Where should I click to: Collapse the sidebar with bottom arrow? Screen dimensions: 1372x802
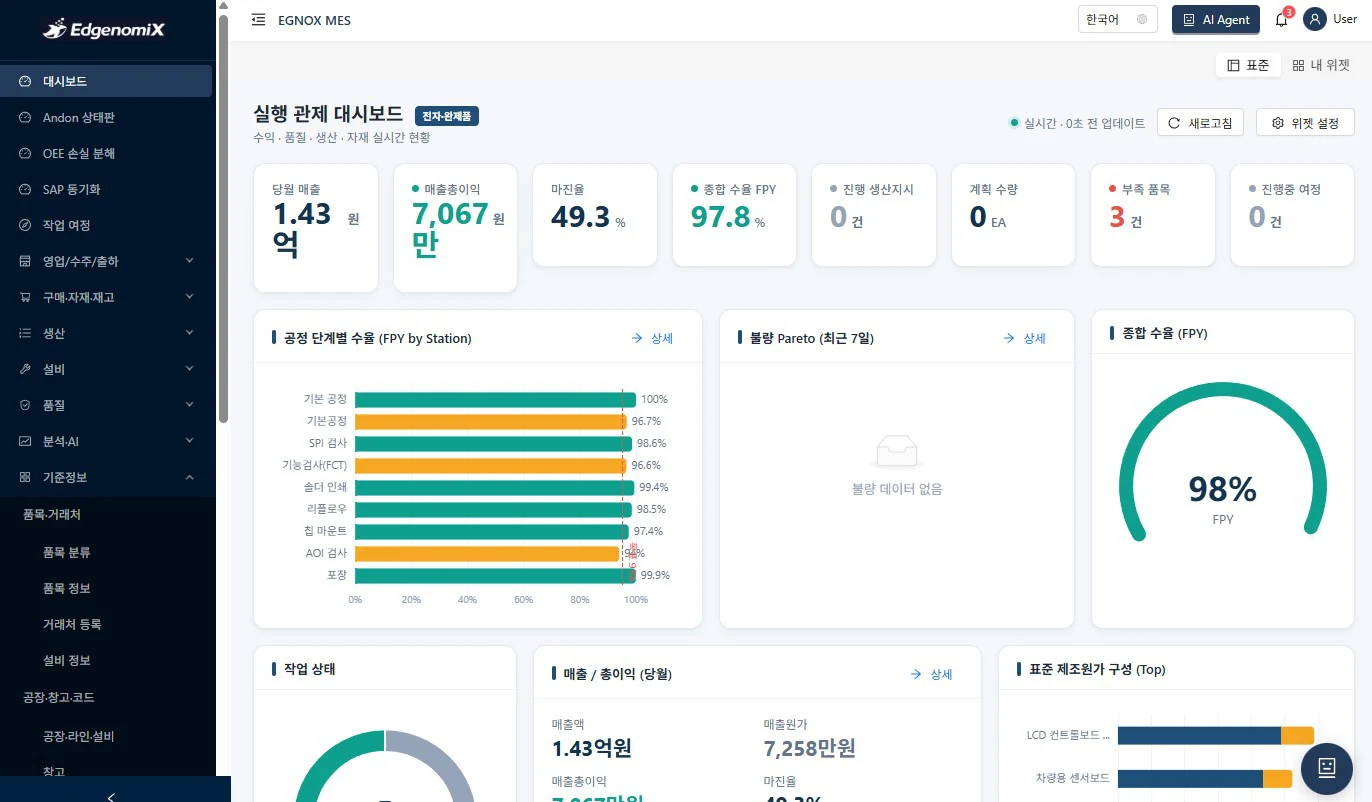pyautogui.click(x=111, y=797)
